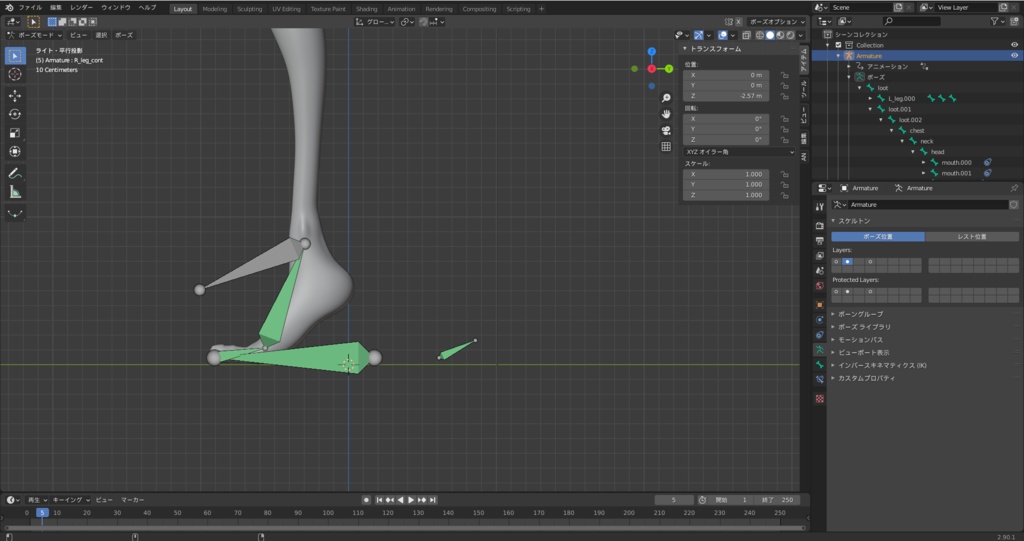Open the XYZ Euler rotation mode dropdown
This screenshot has height=541, width=1024.
pyautogui.click(x=739, y=152)
